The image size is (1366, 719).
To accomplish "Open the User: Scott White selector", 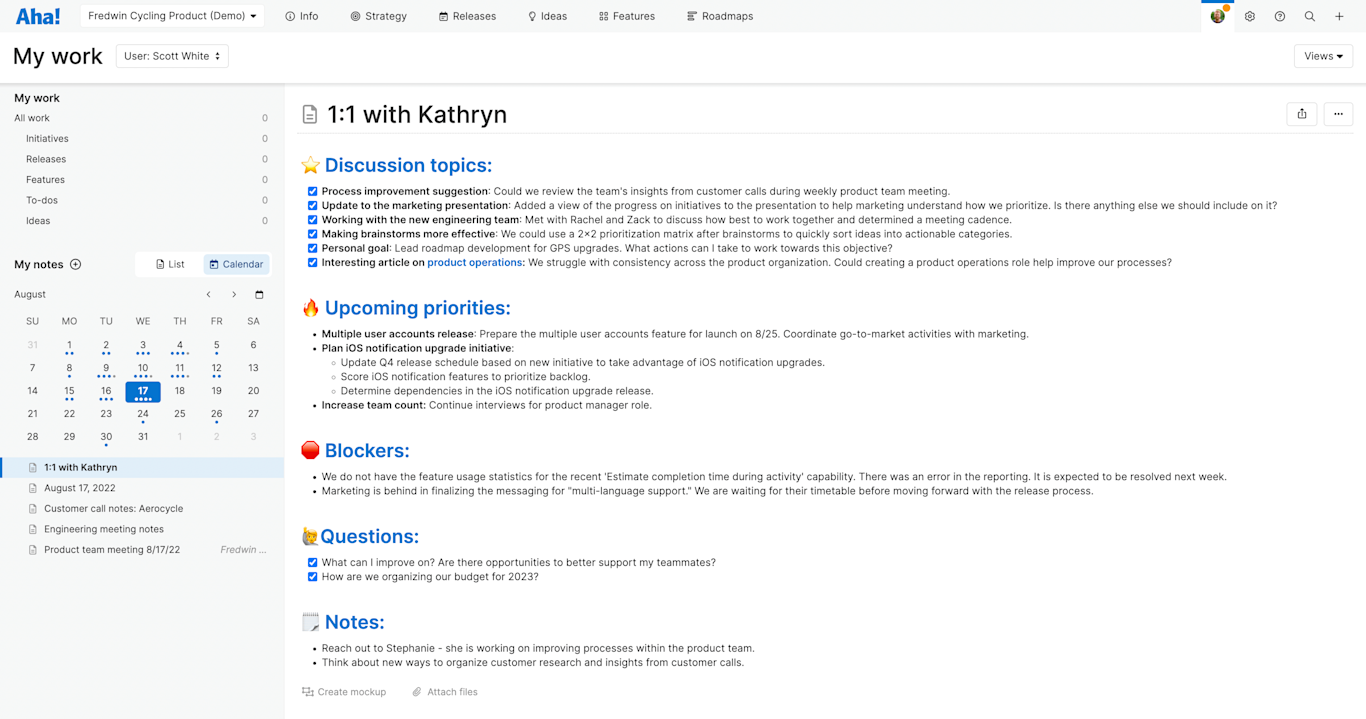I will tap(172, 56).
